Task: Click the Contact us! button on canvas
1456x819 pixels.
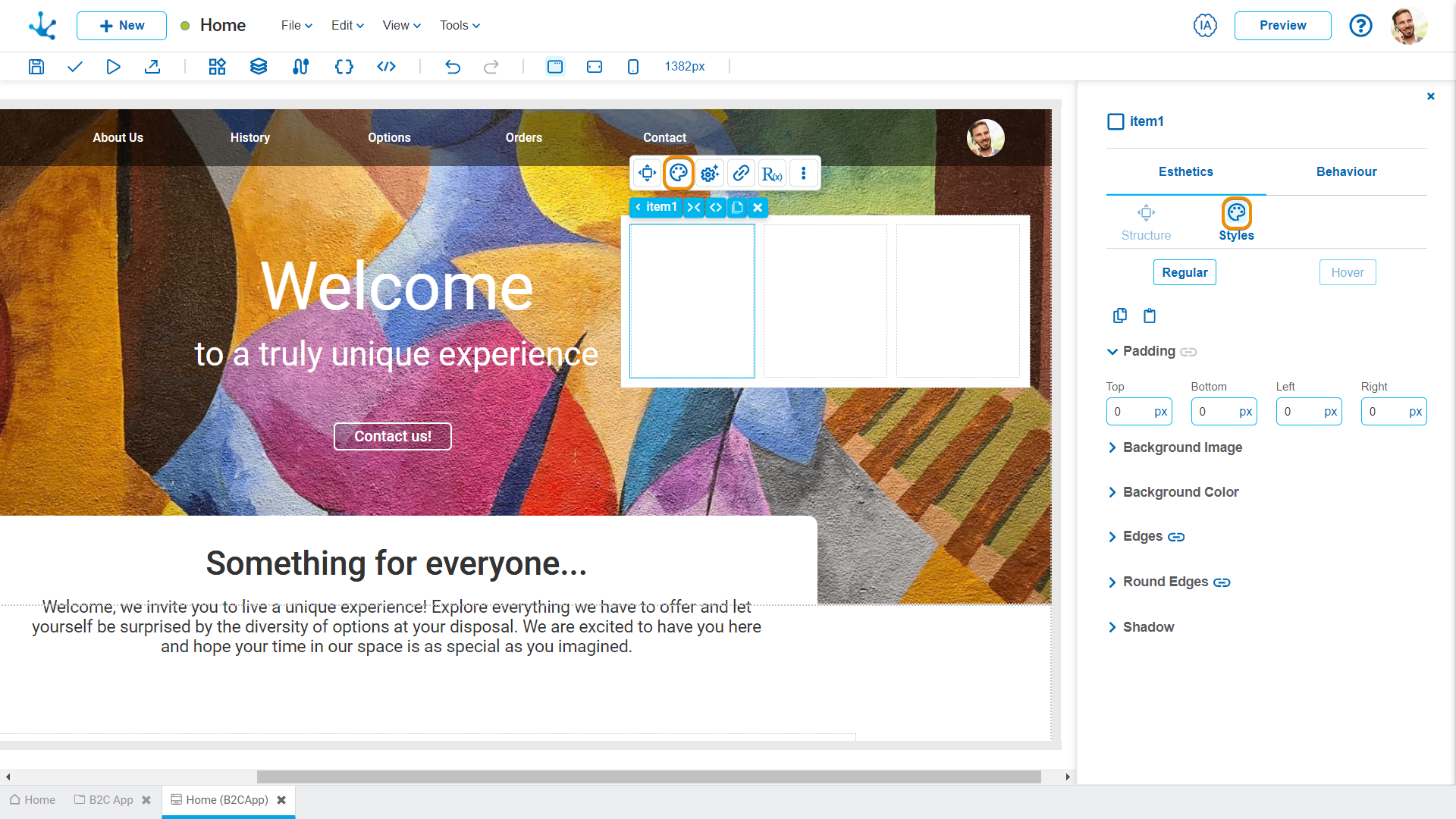Action: point(392,436)
